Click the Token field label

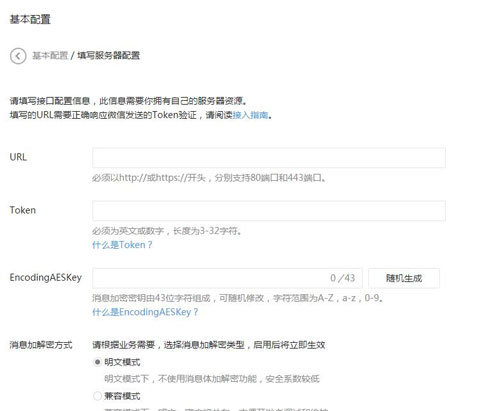pos(22,210)
